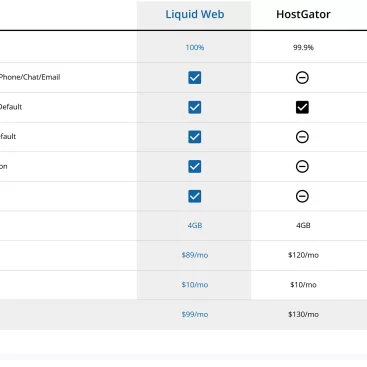This screenshot has height=367, width=367.
Task: Click the HostGator minus icon in the 'fault' row
Action: (302, 137)
